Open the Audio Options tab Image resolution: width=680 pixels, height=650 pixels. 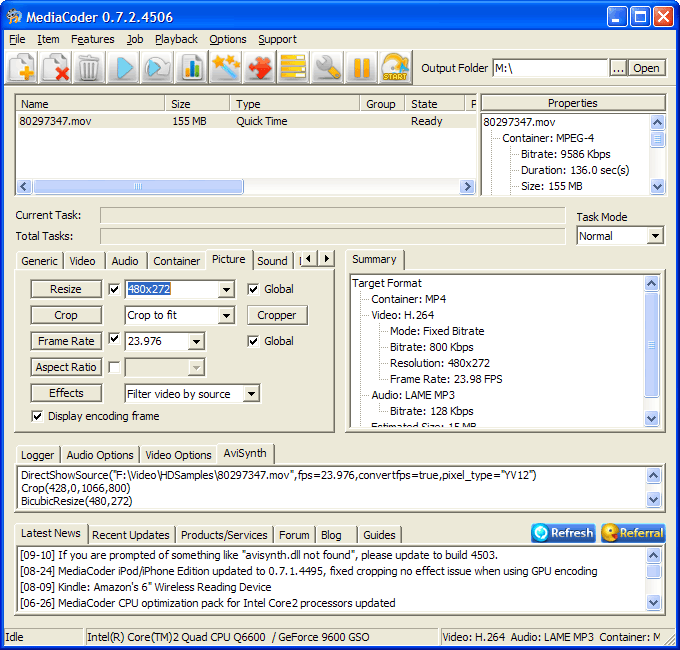[x=100, y=455]
